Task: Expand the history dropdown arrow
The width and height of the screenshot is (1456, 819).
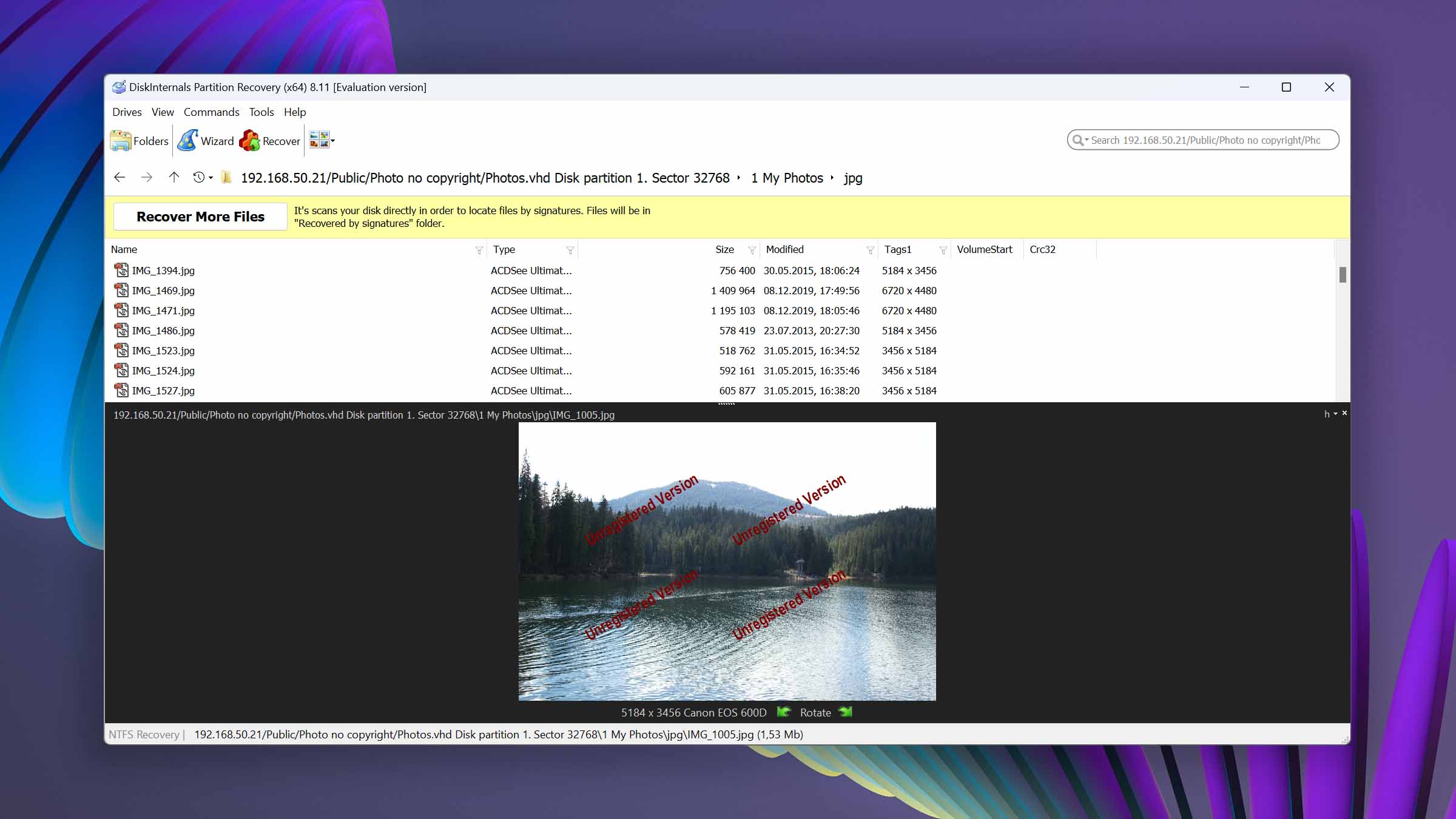Action: (211, 178)
